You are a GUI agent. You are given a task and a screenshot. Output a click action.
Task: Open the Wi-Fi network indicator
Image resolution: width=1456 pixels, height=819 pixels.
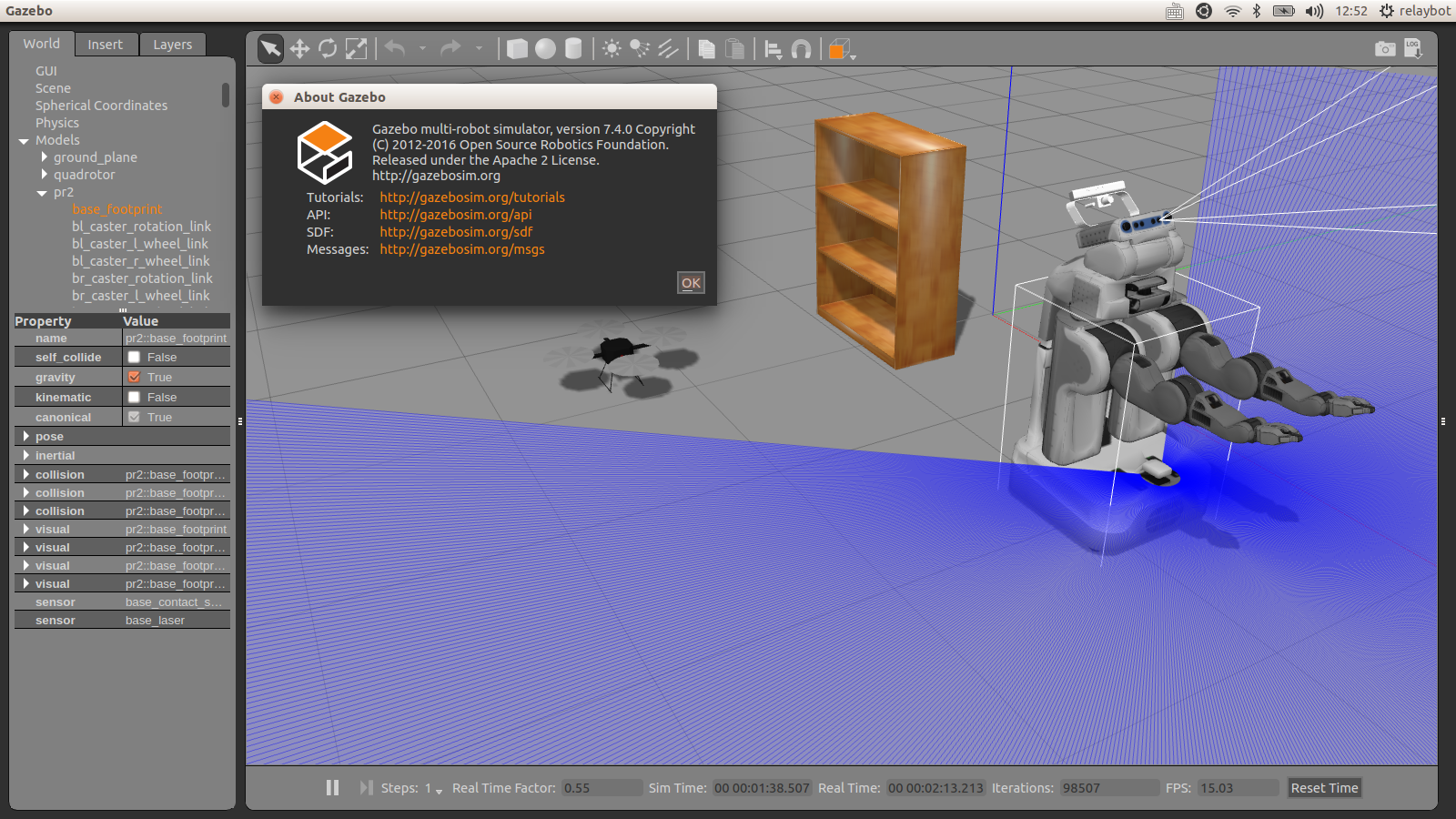point(1232,11)
